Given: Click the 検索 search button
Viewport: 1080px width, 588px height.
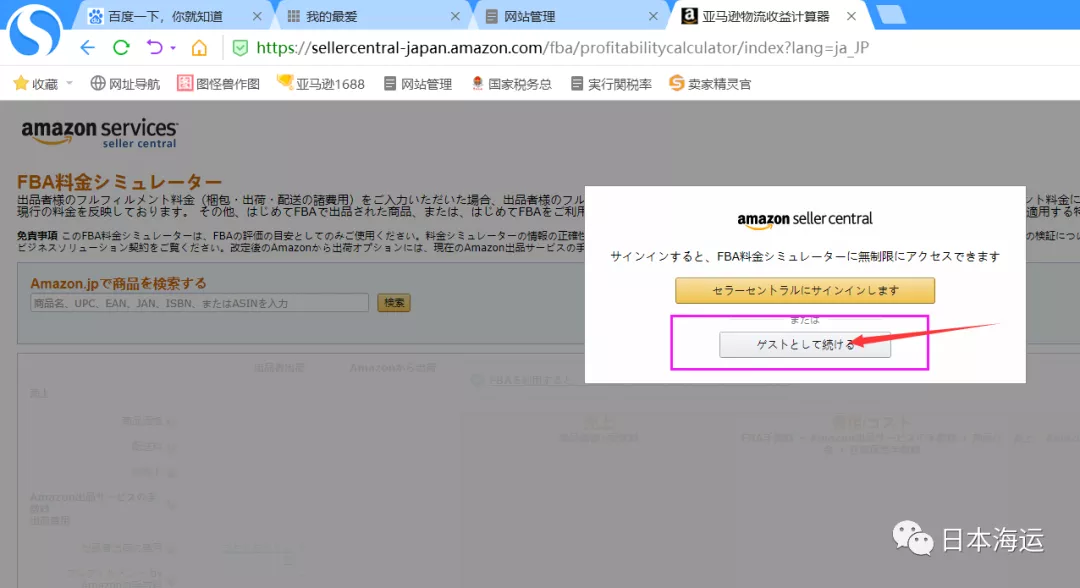Looking at the screenshot, I should 394,303.
